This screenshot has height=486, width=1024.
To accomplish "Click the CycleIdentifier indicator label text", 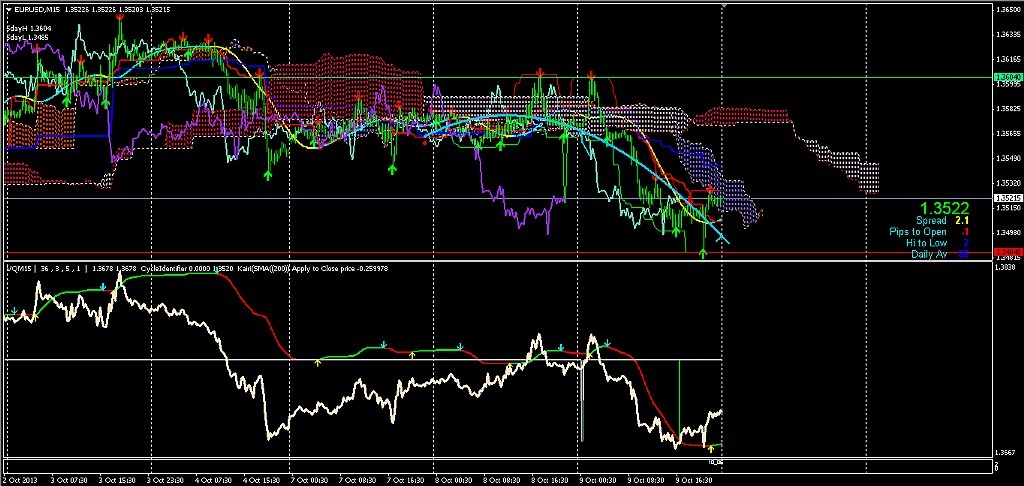I will 165,268.
